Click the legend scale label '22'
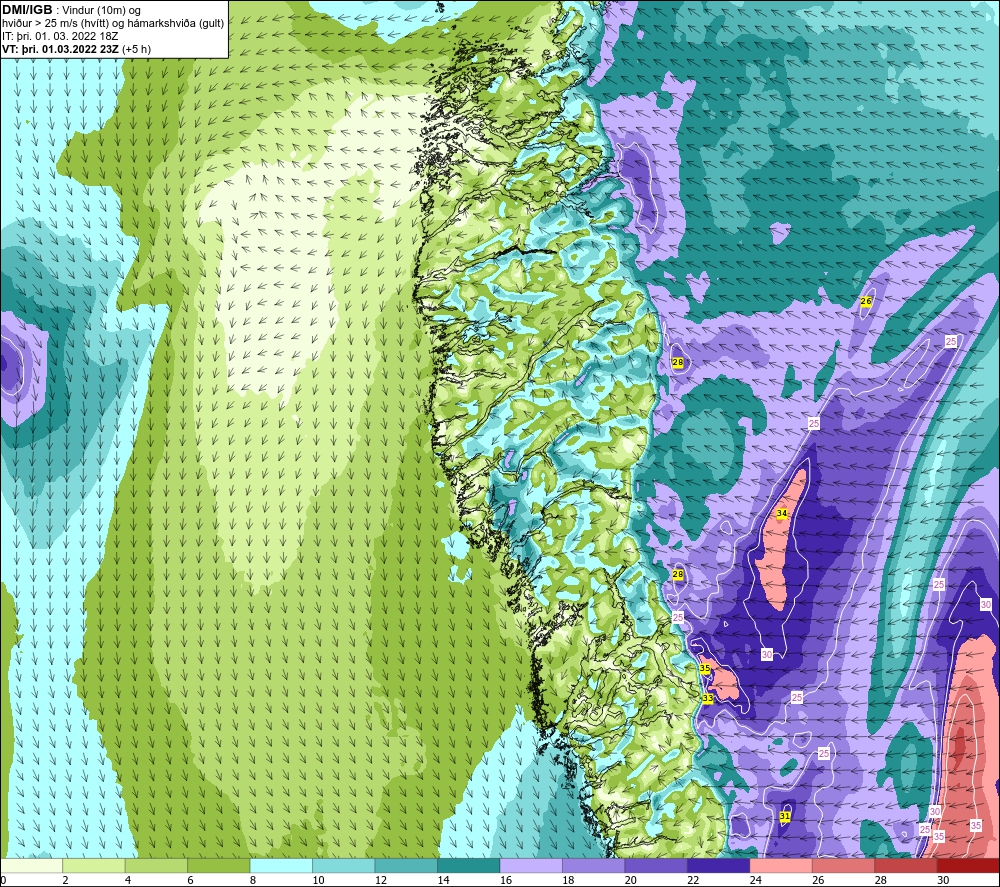This screenshot has width=1000, height=887. 693,880
